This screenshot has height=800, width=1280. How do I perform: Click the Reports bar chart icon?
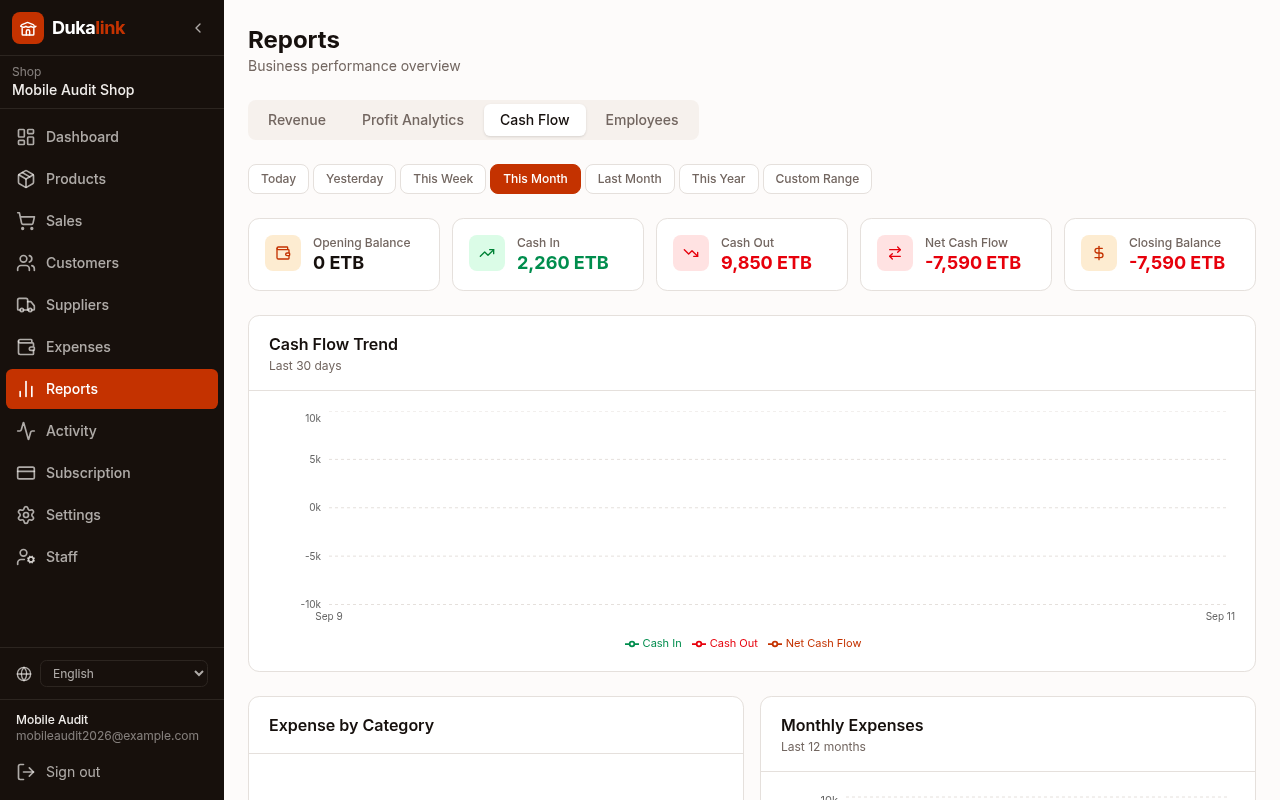pyautogui.click(x=26, y=389)
